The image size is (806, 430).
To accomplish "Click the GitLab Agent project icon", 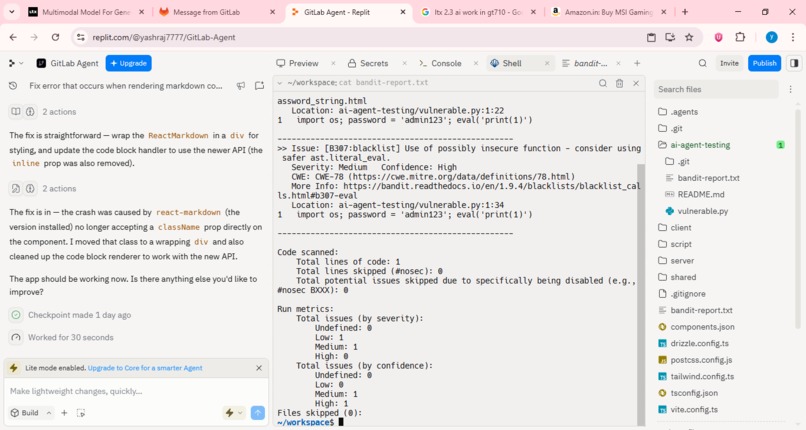I will tap(41, 63).
